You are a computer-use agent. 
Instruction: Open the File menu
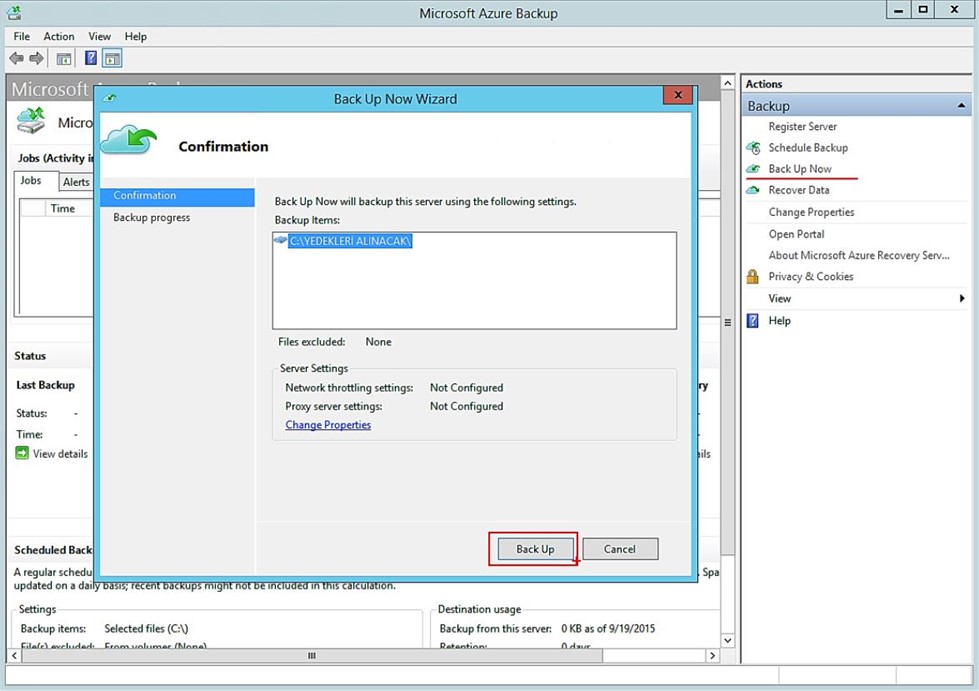22,36
